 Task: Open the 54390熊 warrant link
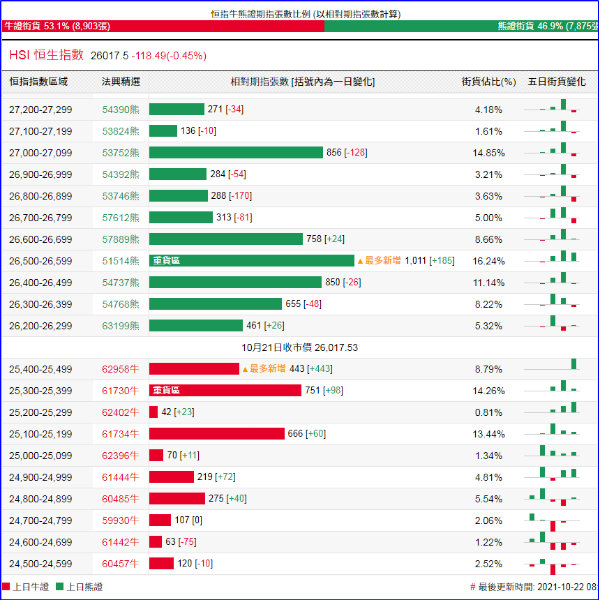(121, 110)
